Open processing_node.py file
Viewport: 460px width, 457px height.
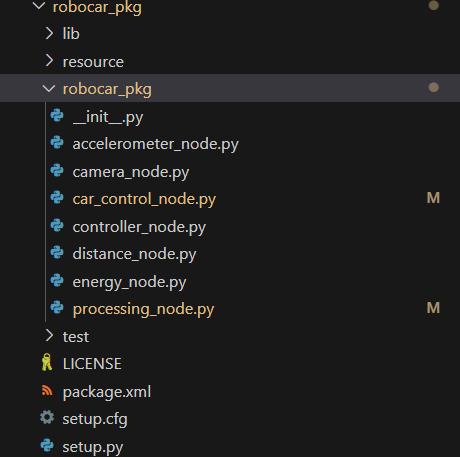coord(143,309)
